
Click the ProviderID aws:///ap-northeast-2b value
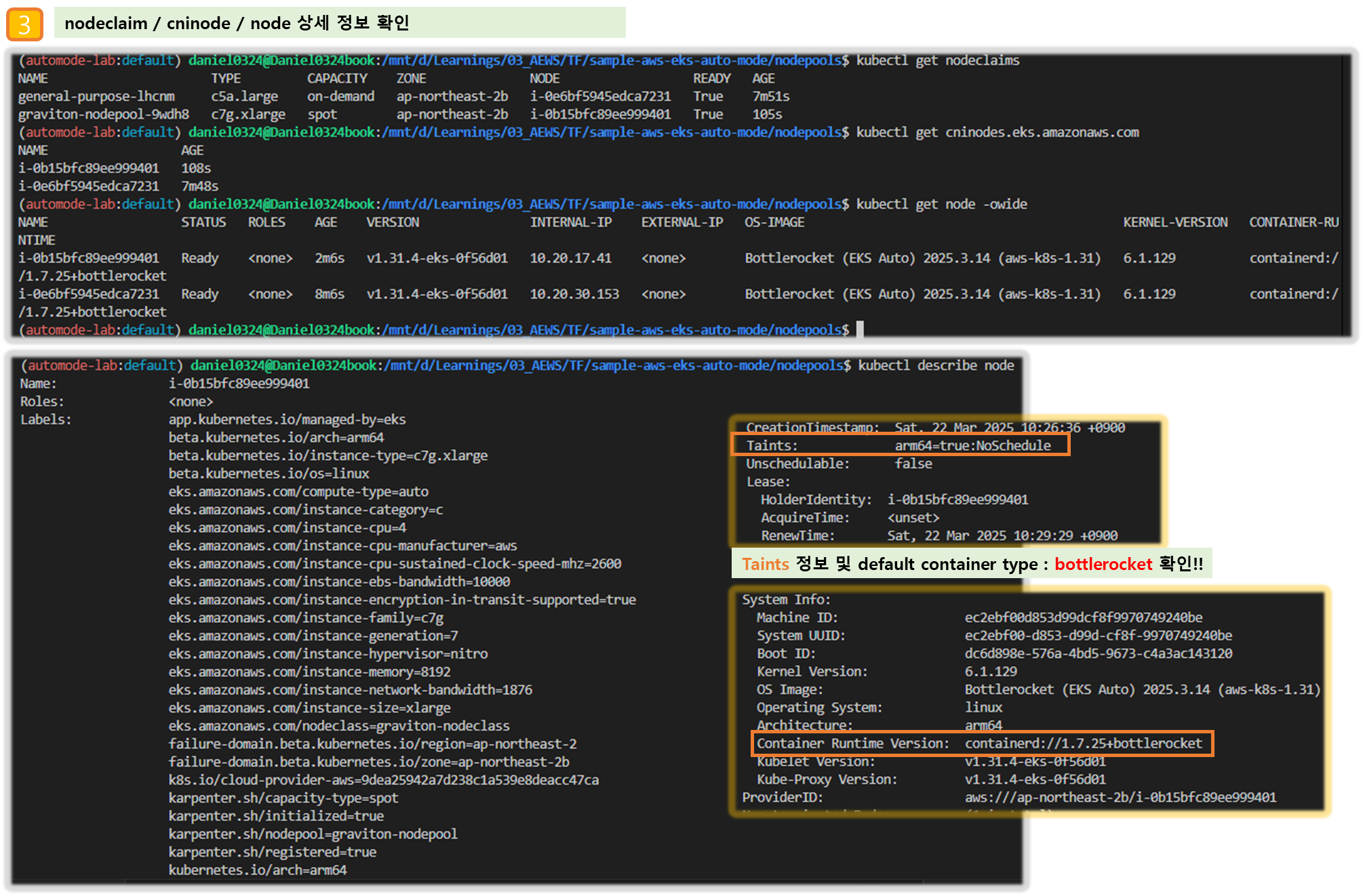[1120, 797]
